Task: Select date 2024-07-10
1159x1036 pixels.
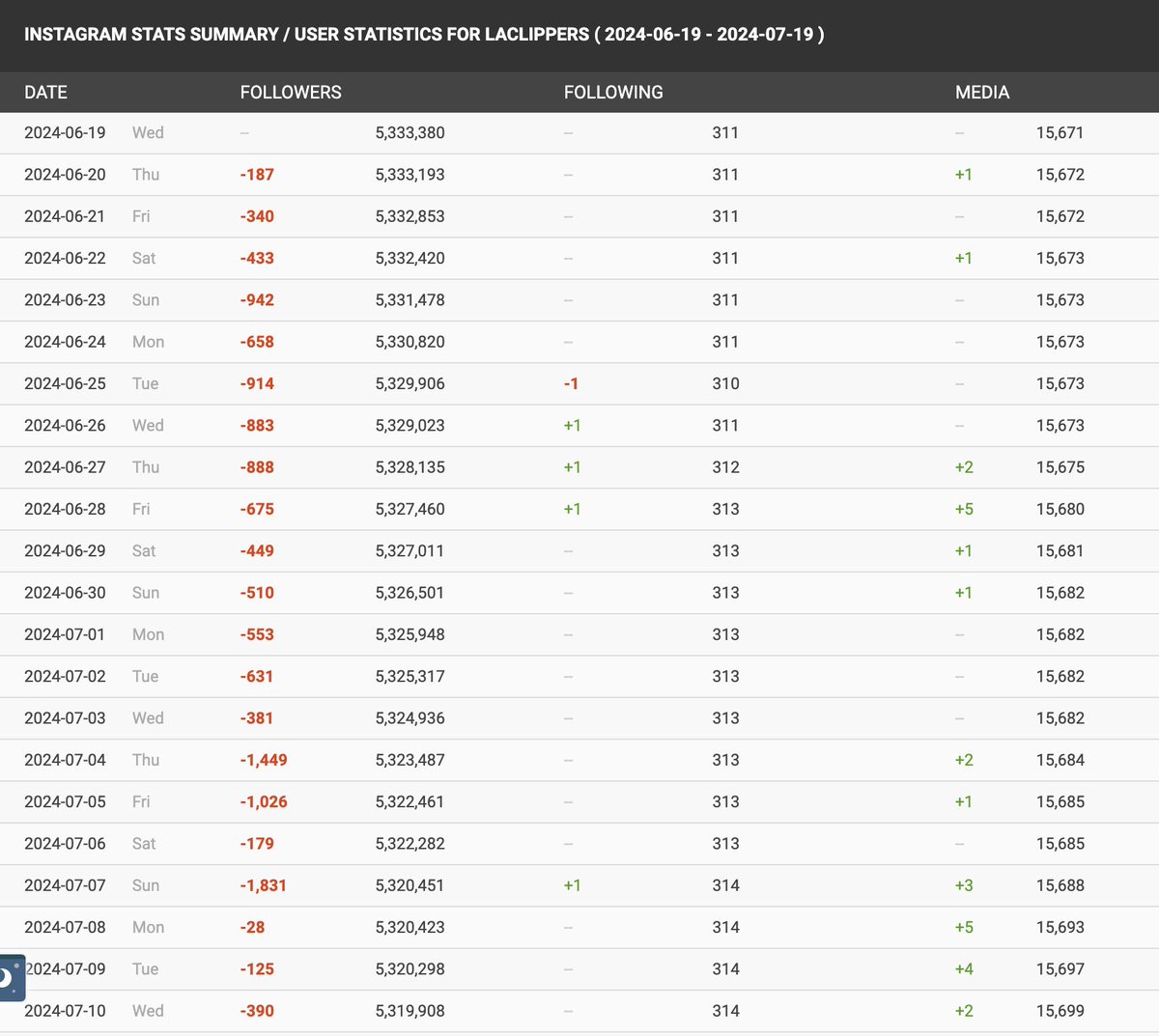Action: tap(65, 1011)
